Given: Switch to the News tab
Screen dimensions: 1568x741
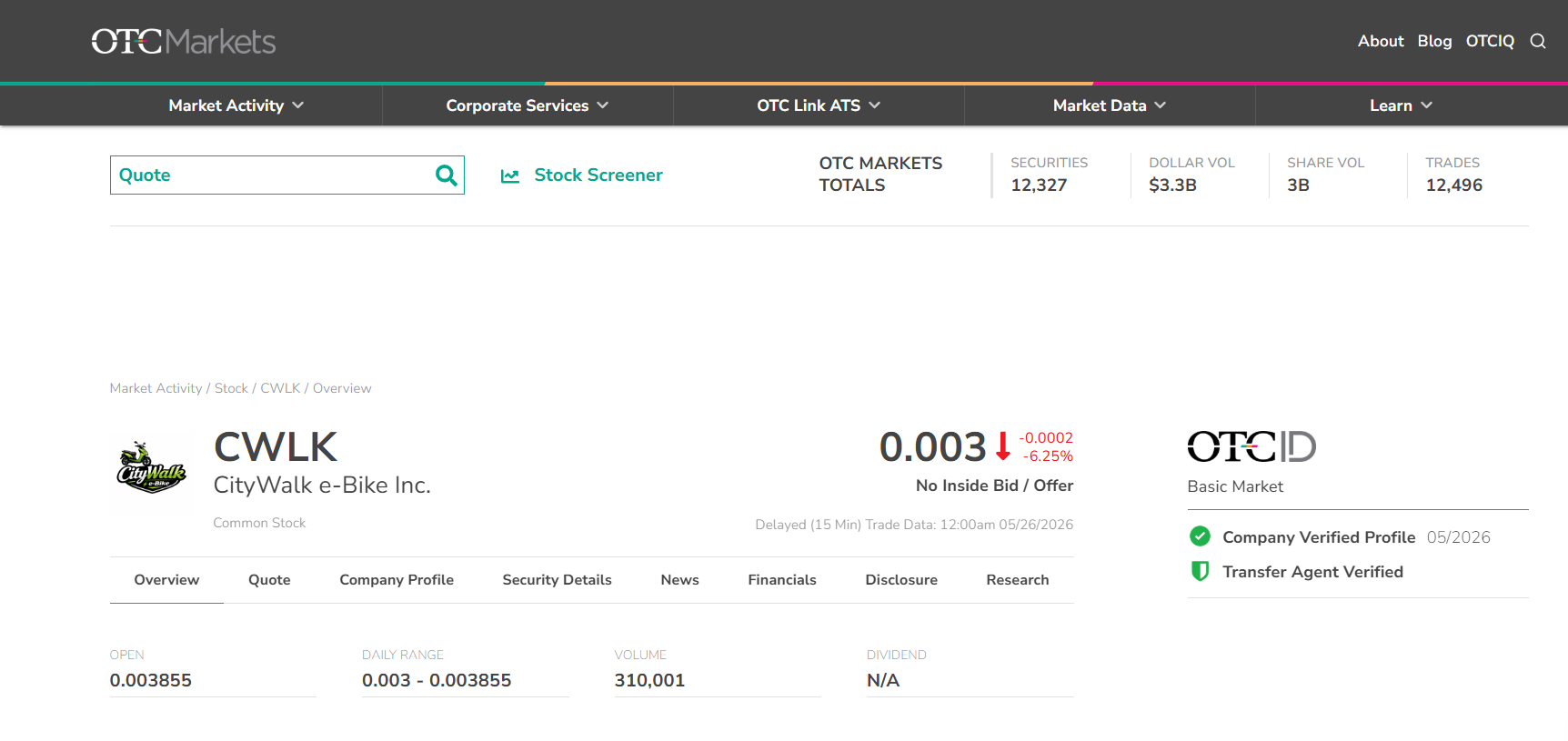Looking at the screenshot, I should click(x=679, y=580).
